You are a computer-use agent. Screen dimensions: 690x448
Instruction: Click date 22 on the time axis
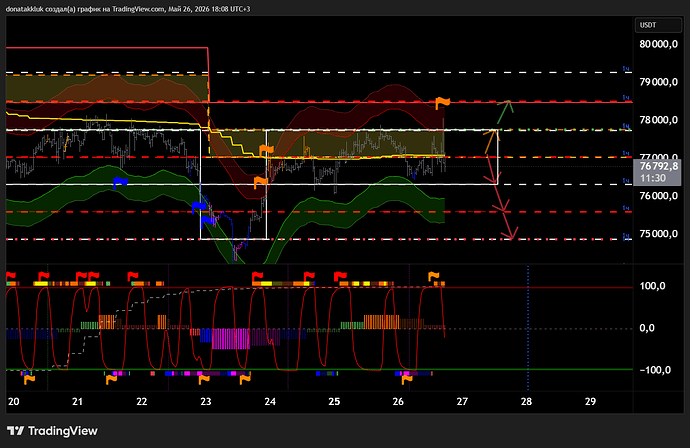tap(142, 401)
